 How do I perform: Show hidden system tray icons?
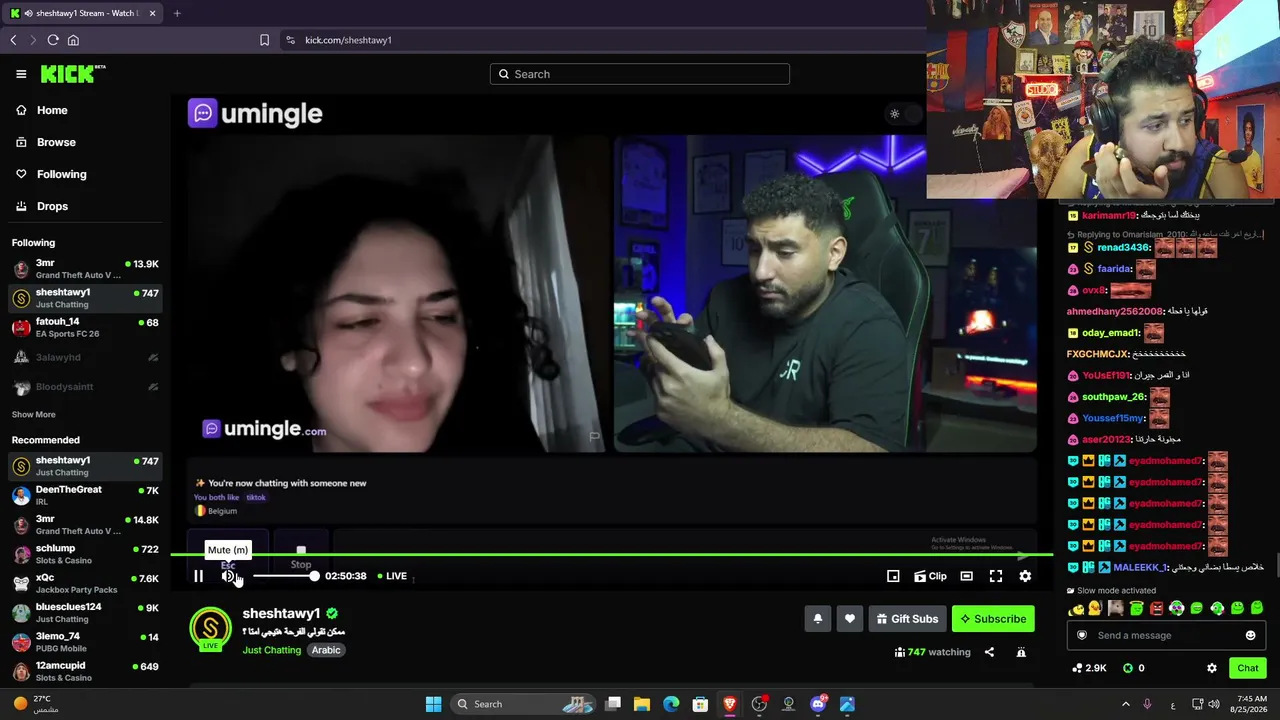(x=1125, y=704)
